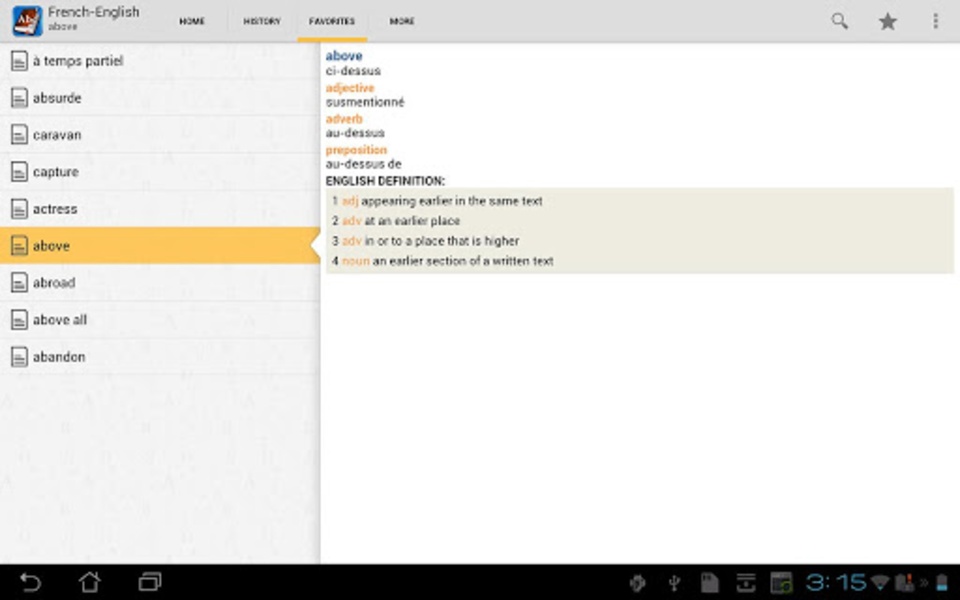Click the blue headword 'above'
This screenshot has height=600, width=960.
click(343, 56)
